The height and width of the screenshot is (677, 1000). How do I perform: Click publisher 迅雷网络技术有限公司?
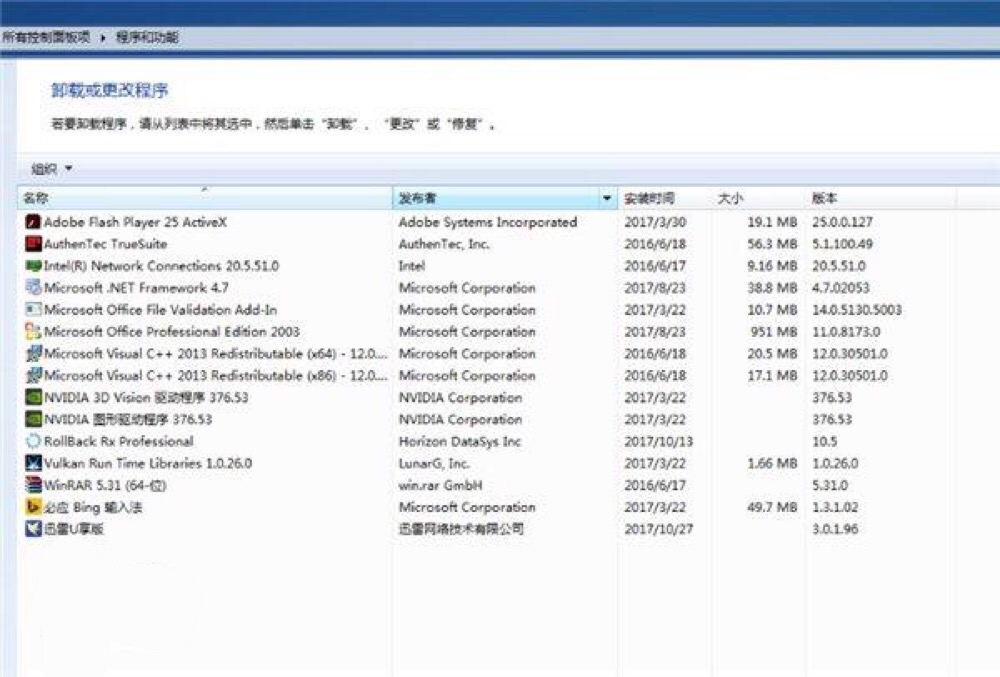(x=461, y=528)
